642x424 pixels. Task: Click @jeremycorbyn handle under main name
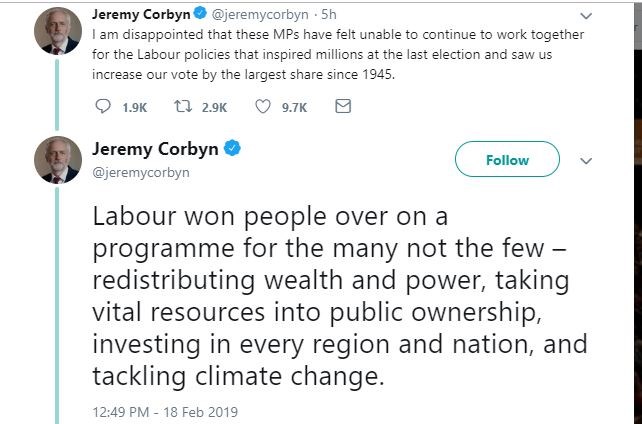pos(140,172)
